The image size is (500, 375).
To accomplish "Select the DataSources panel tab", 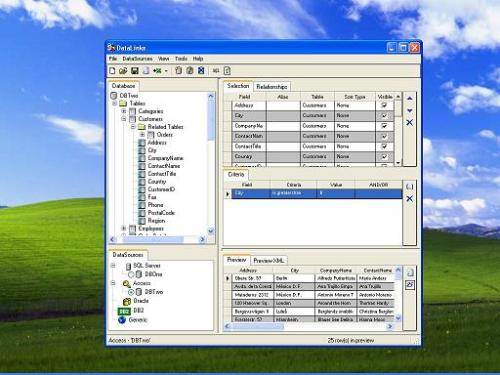I will pos(128,255).
